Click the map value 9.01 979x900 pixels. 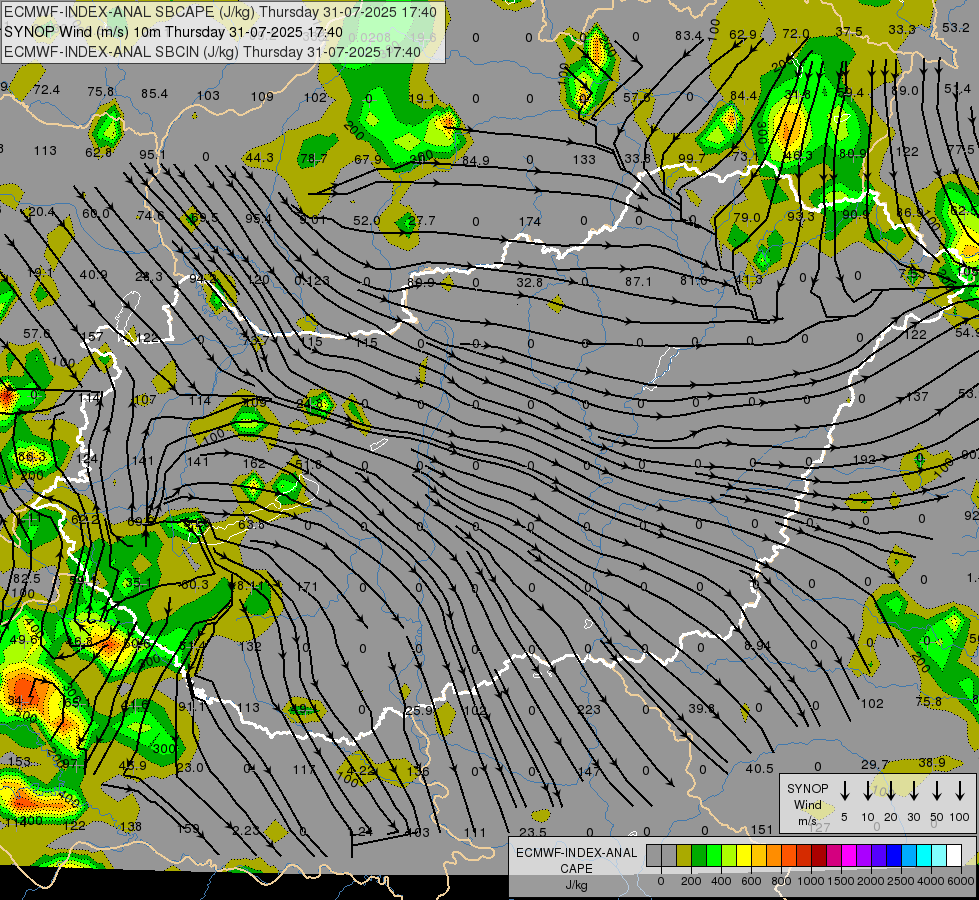tap(312, 219)
